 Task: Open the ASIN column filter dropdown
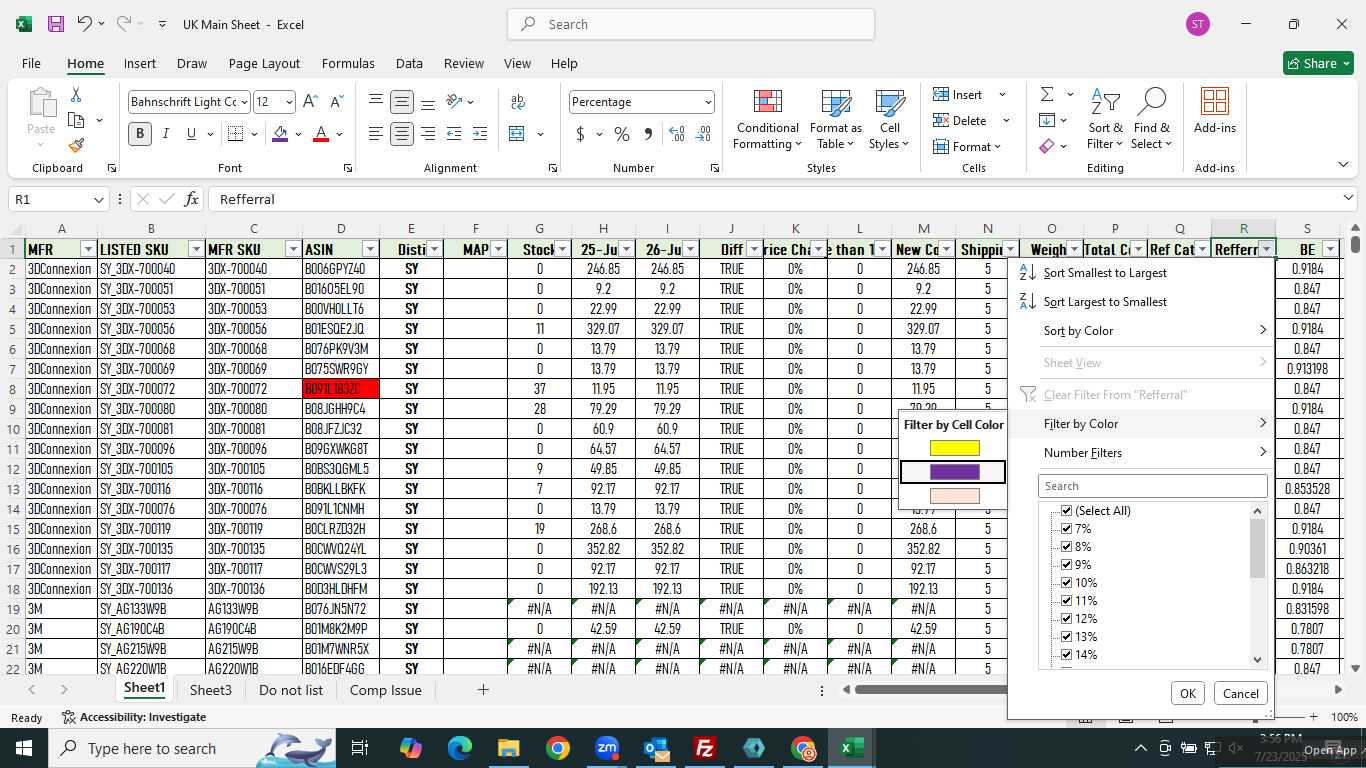(370, 249)
